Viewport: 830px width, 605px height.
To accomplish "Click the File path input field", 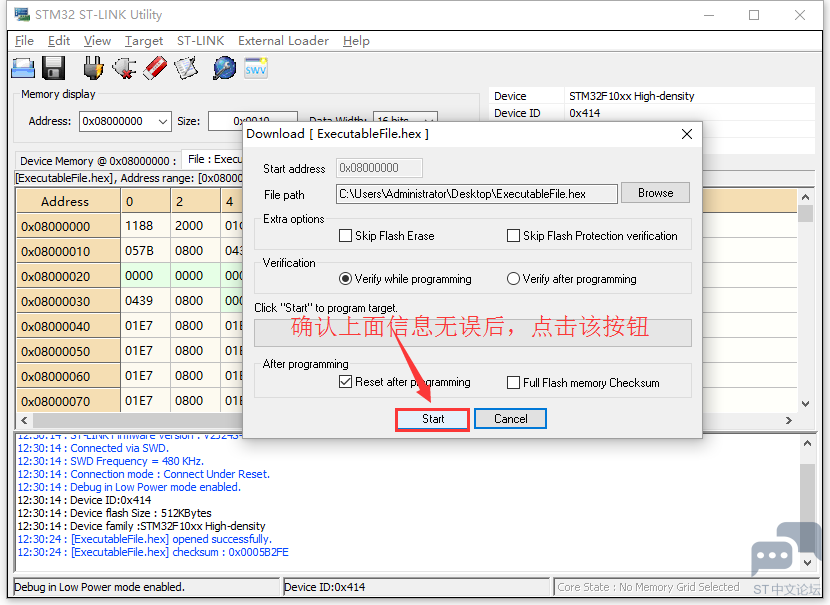I will click(476, 194).
